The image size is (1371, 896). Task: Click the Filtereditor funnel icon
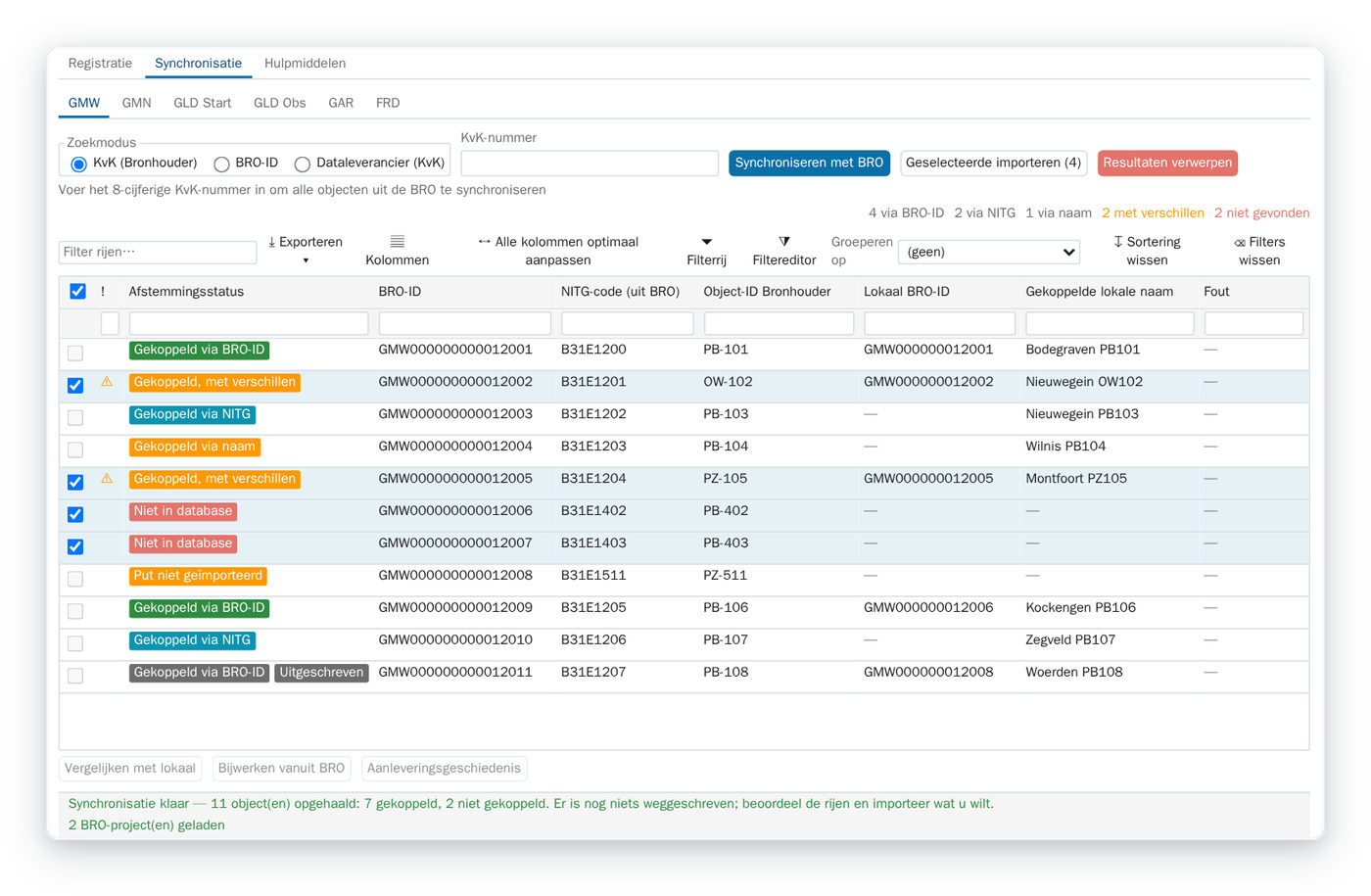point(783,242)
